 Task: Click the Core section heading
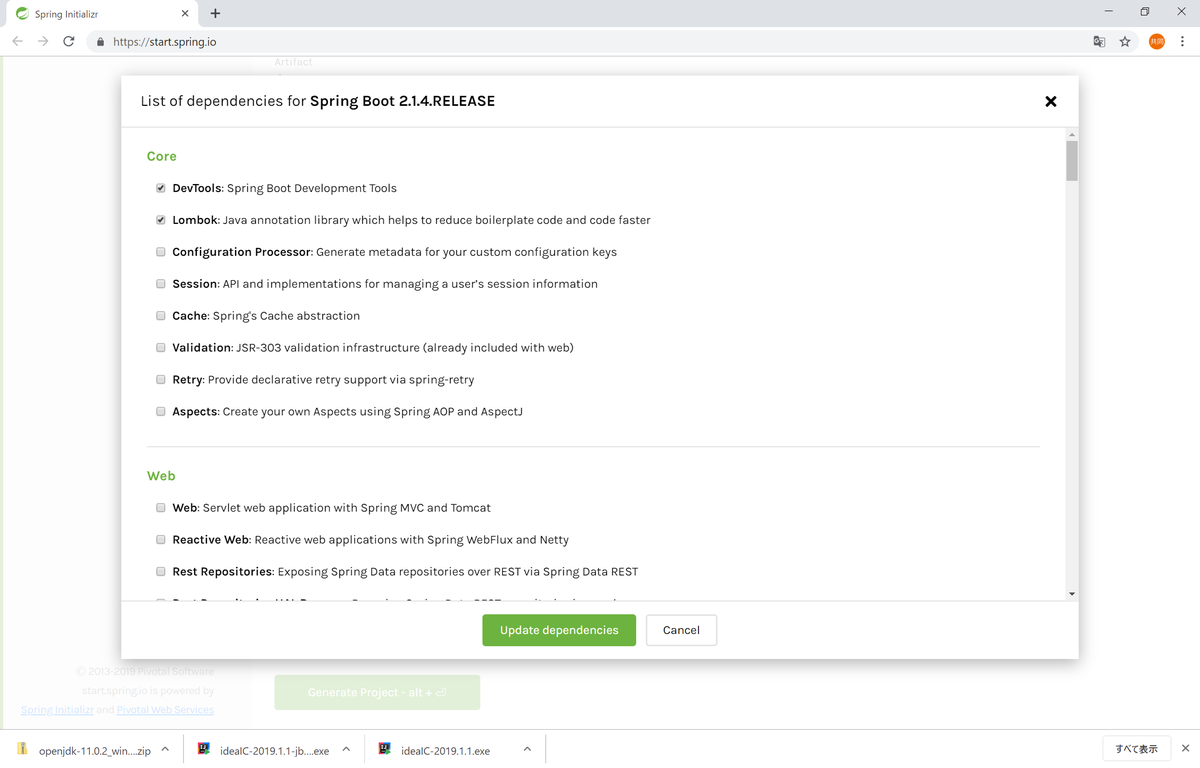tap(162, 156)
